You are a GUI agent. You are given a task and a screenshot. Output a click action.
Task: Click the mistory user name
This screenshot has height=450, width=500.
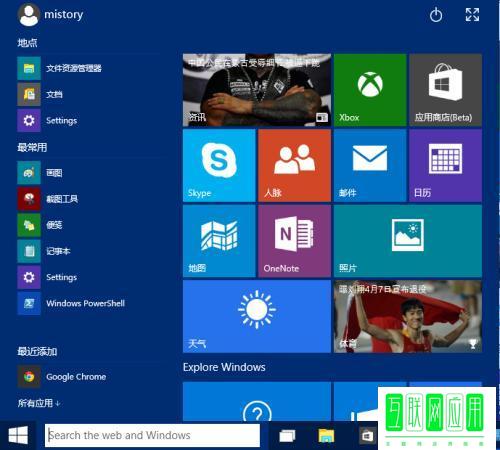point(64,15)
